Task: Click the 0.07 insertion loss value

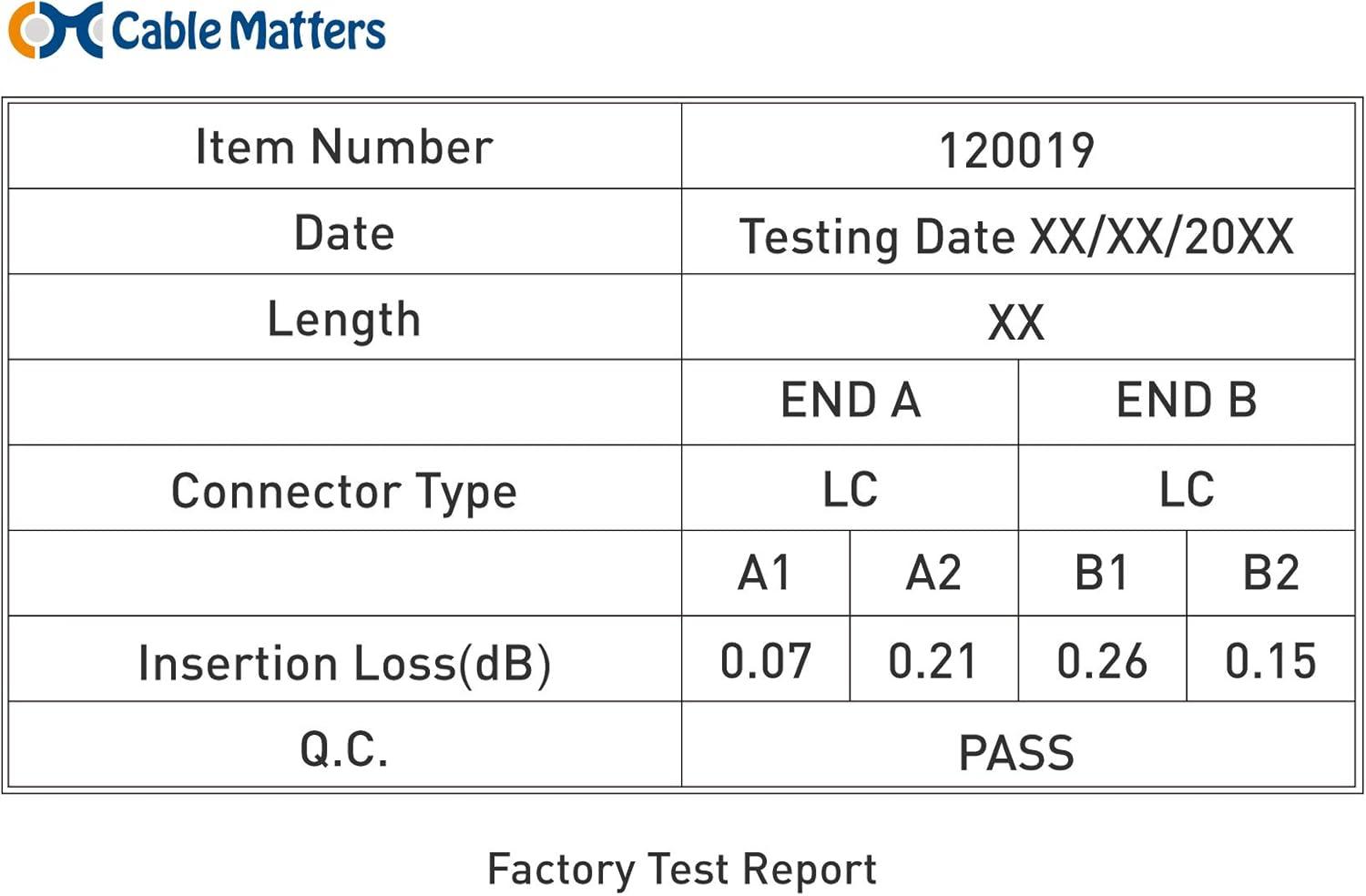Action: click(x=765, y=661)
